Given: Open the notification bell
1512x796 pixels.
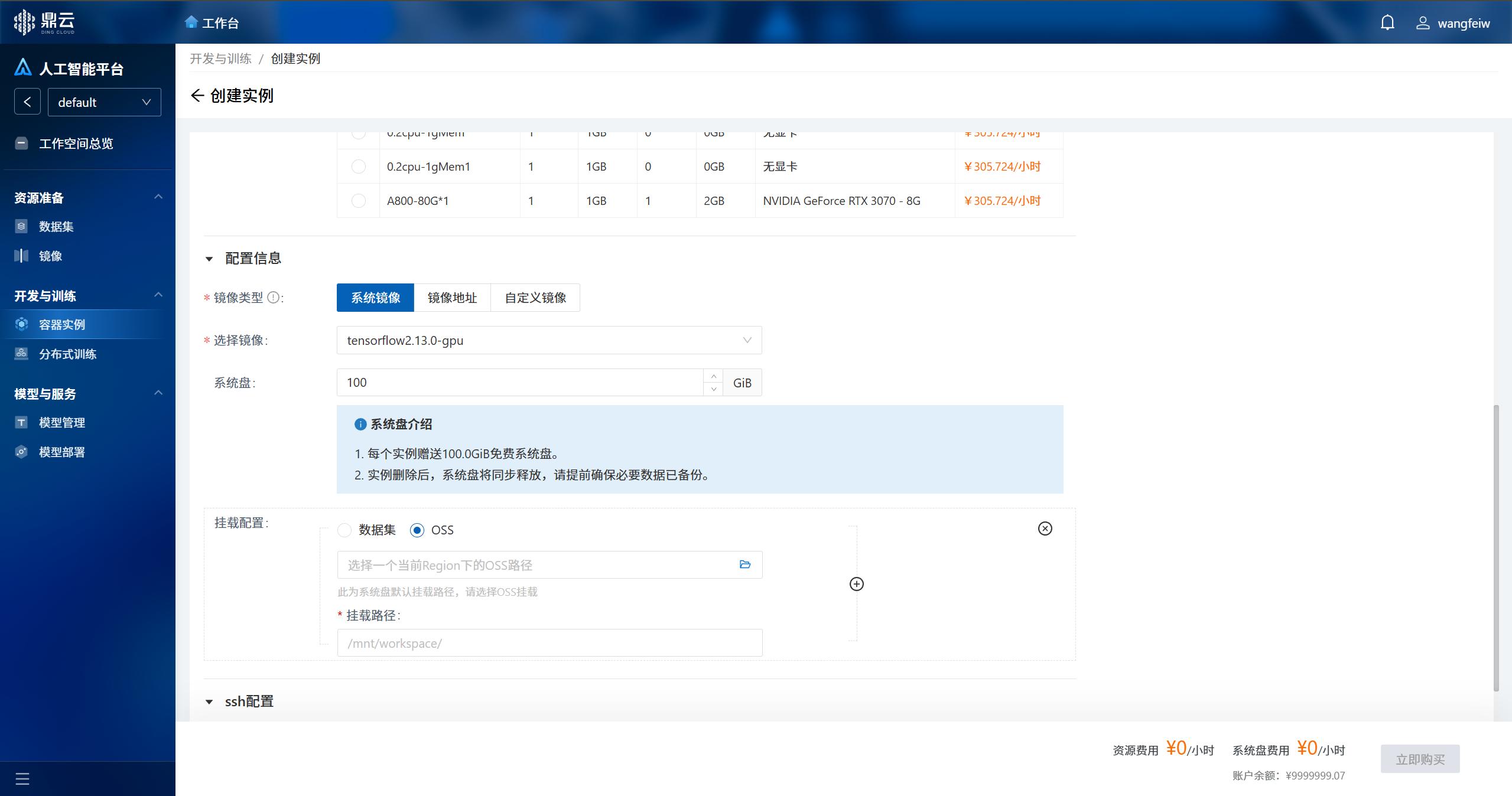Looking at the screenshot, I should point(1387,23).
